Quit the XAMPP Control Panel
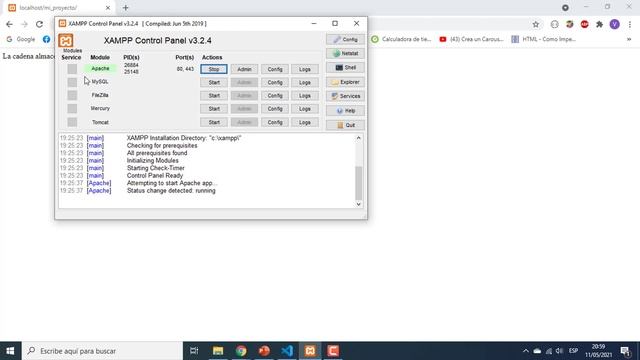 345,125
